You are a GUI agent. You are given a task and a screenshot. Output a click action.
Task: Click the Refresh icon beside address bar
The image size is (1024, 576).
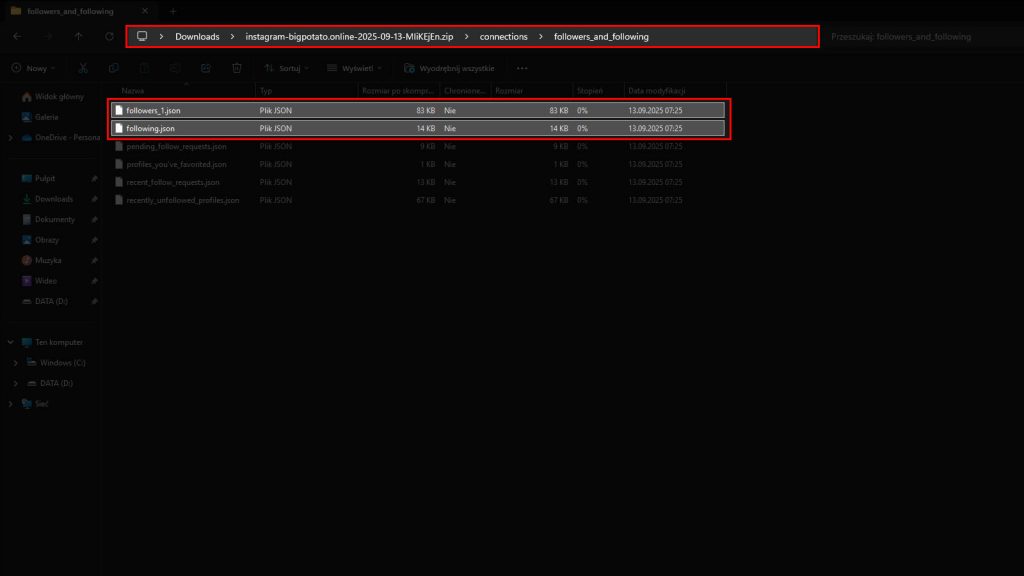click(x=109, y=37)
